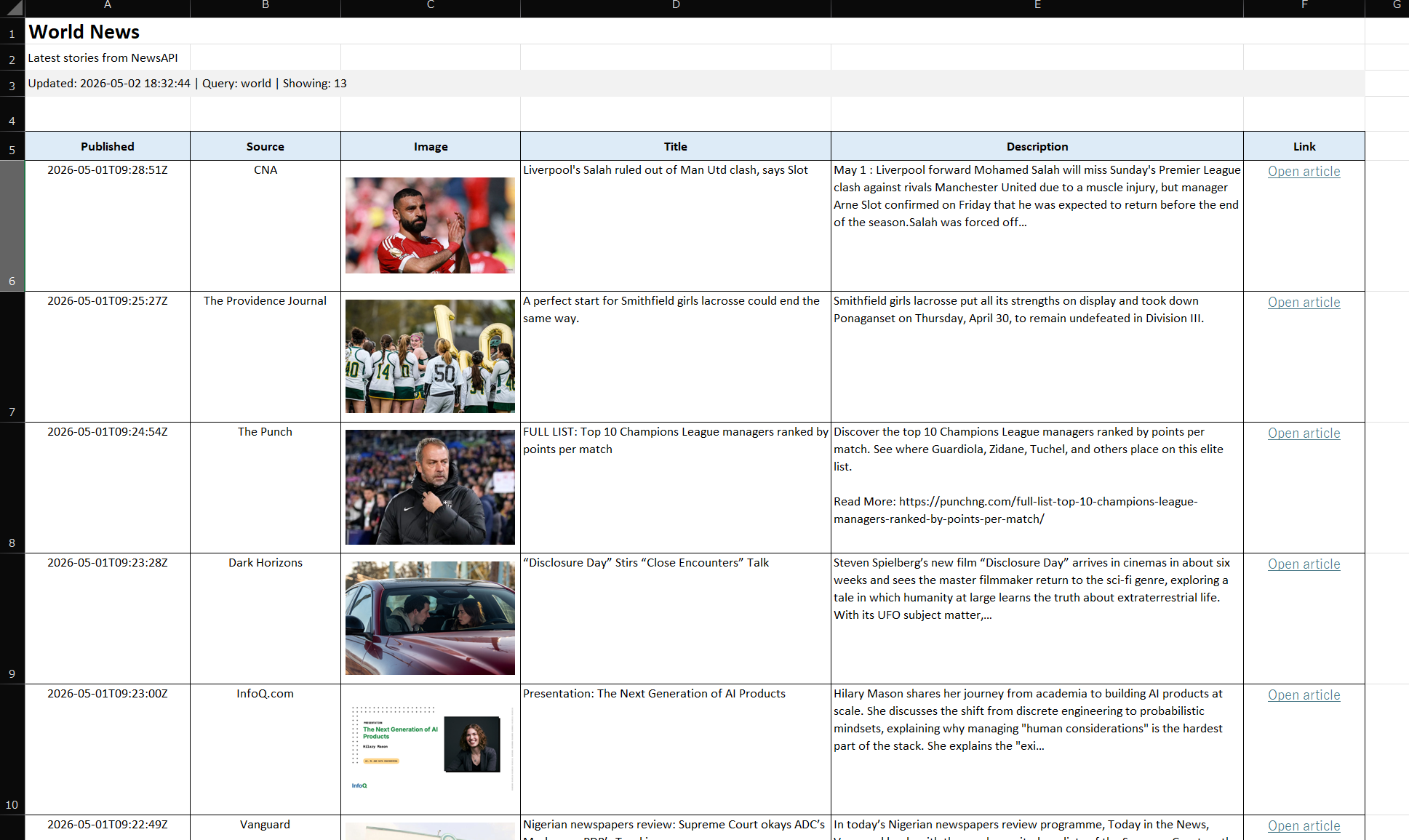Select timestamp 2026-05-01T09:22:49Z cell
The height and width of the screenshot is (840, 1409).
108,828
